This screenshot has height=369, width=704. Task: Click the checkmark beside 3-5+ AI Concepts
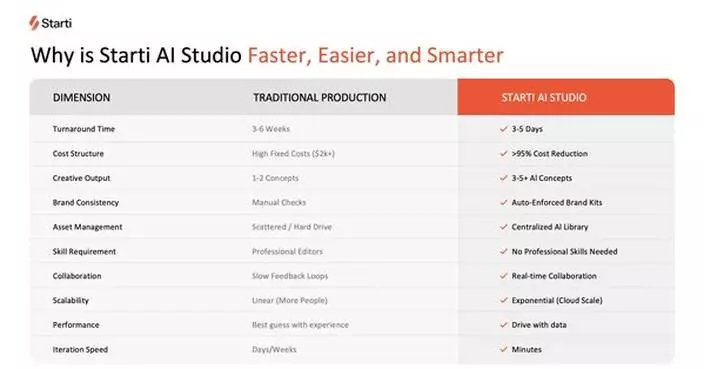(503, 178)
